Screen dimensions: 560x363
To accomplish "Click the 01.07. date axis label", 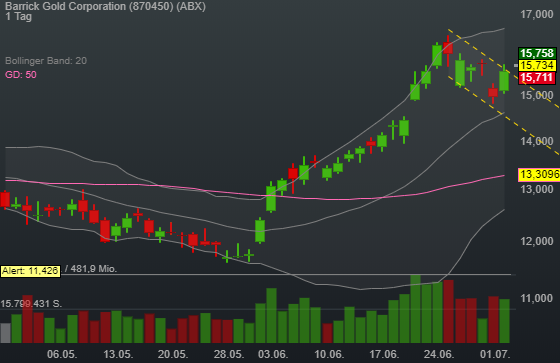I will pos(495,354).
